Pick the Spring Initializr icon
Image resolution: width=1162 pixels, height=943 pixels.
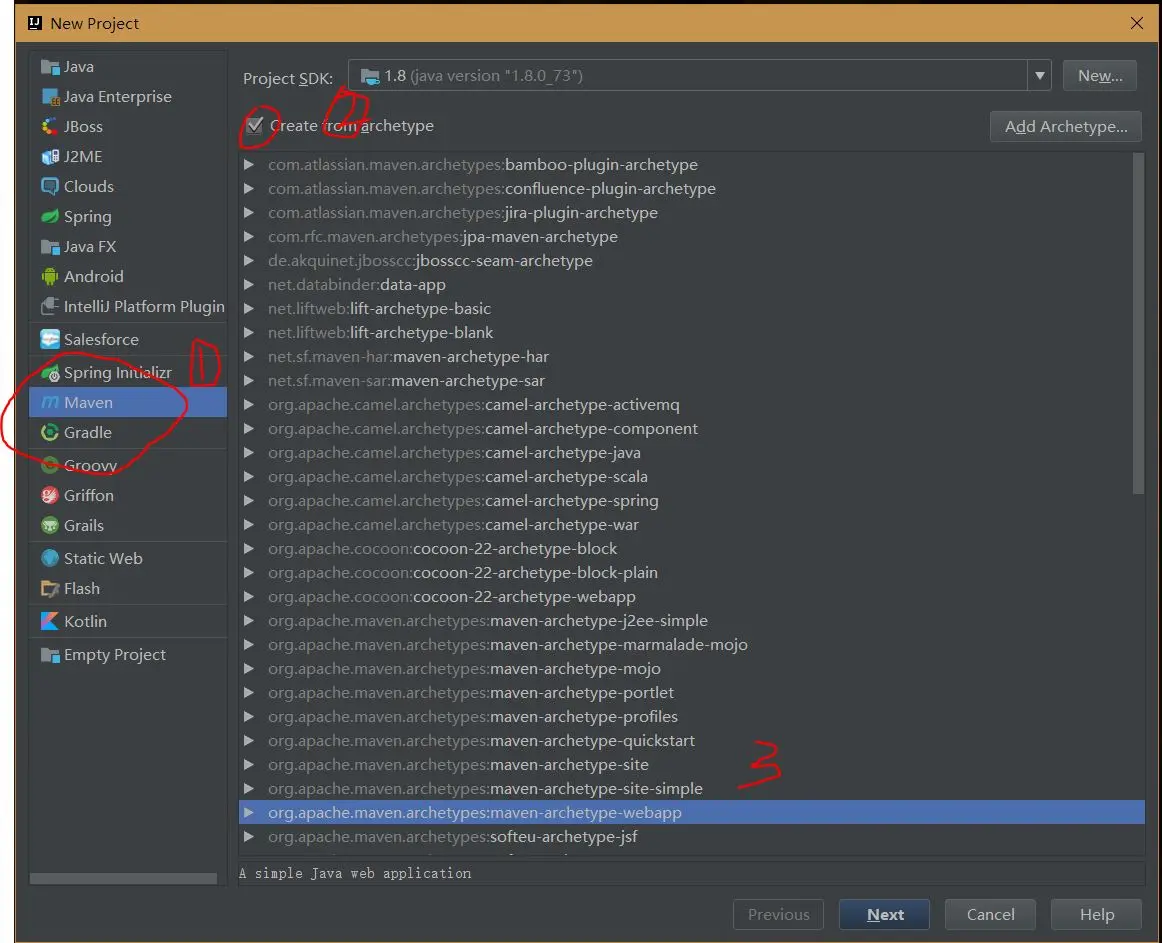point(50,373)
